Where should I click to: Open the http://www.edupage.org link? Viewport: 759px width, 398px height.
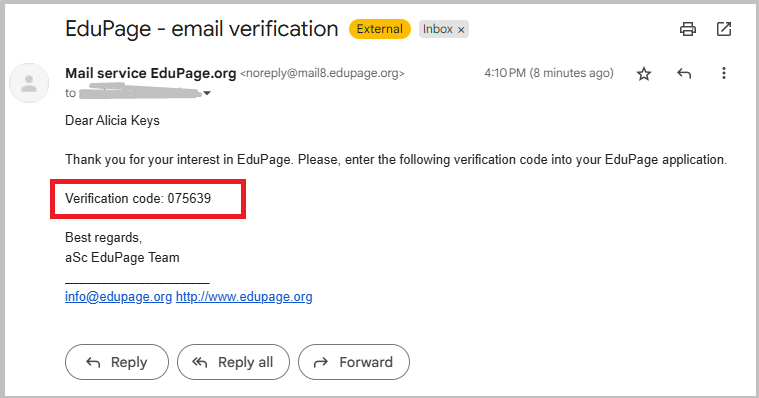point(244,296)
